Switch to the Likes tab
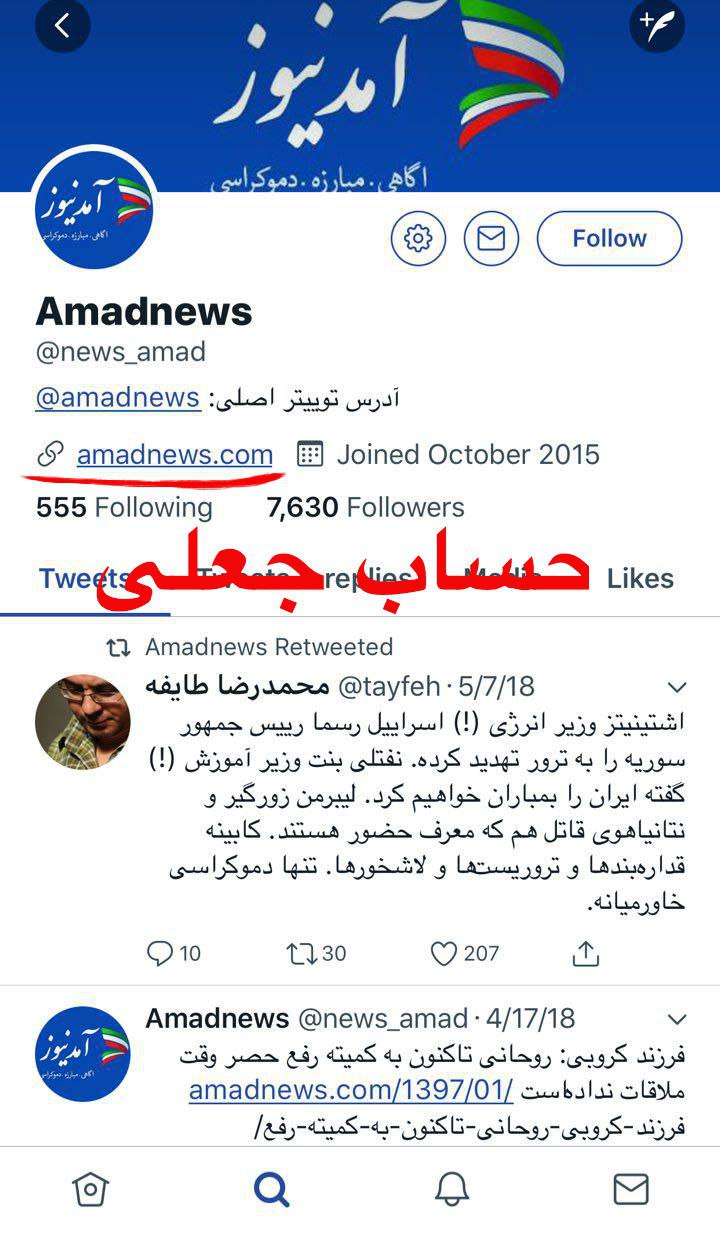 (x=640, y=578)
